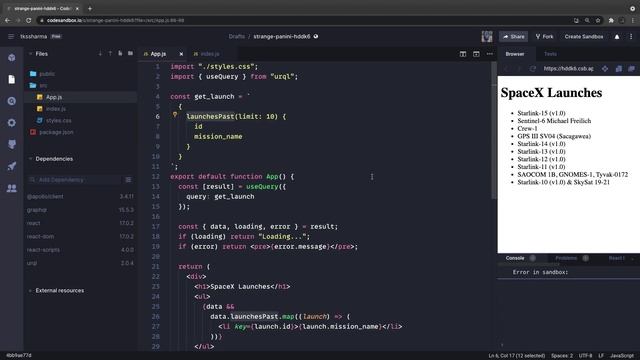Split the editor with layout icon
Viewport: 640px width, 360px height.
463,54
